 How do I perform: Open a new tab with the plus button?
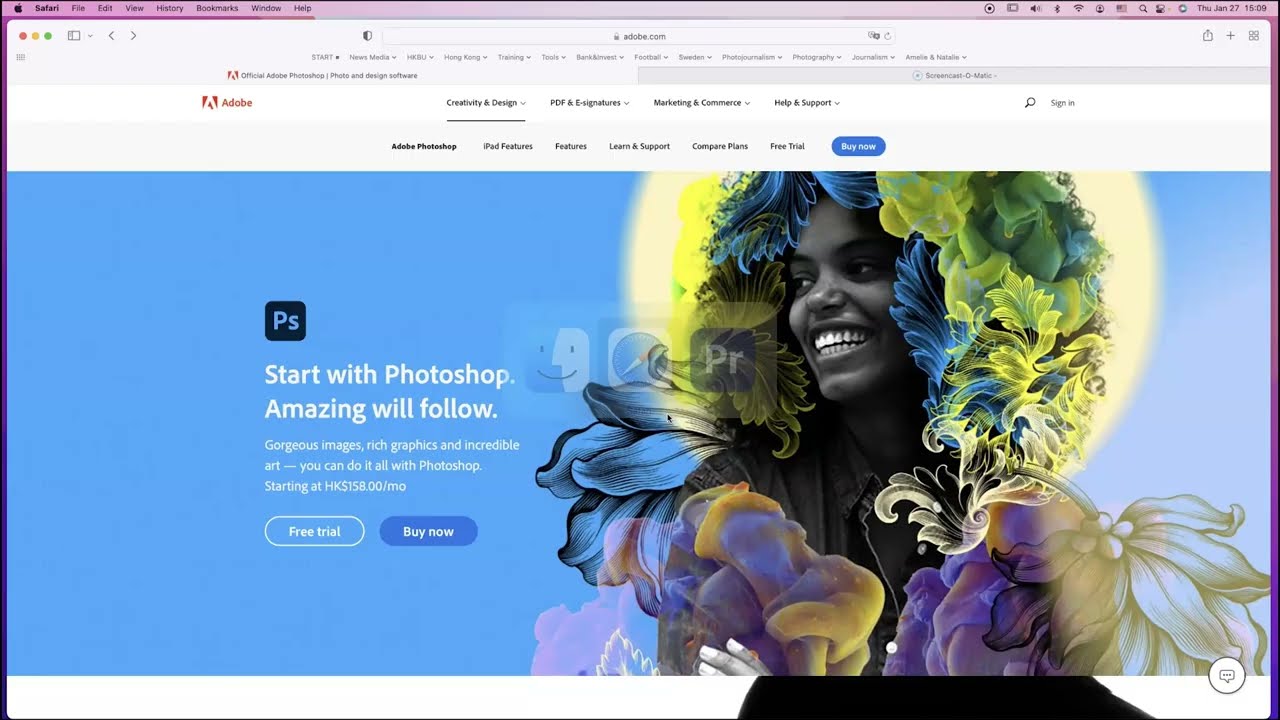[x=1230, y=36]
